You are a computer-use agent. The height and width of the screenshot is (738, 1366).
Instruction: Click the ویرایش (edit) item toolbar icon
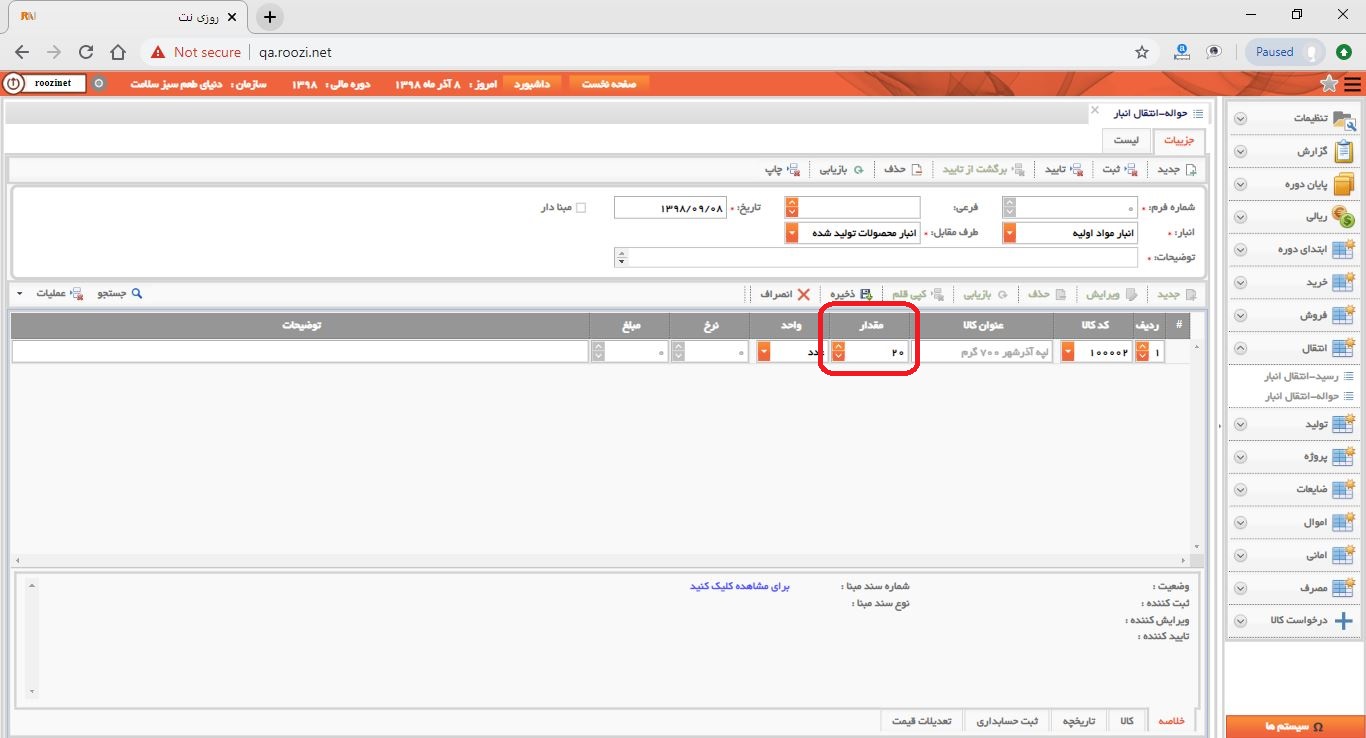coord(1132,295)
